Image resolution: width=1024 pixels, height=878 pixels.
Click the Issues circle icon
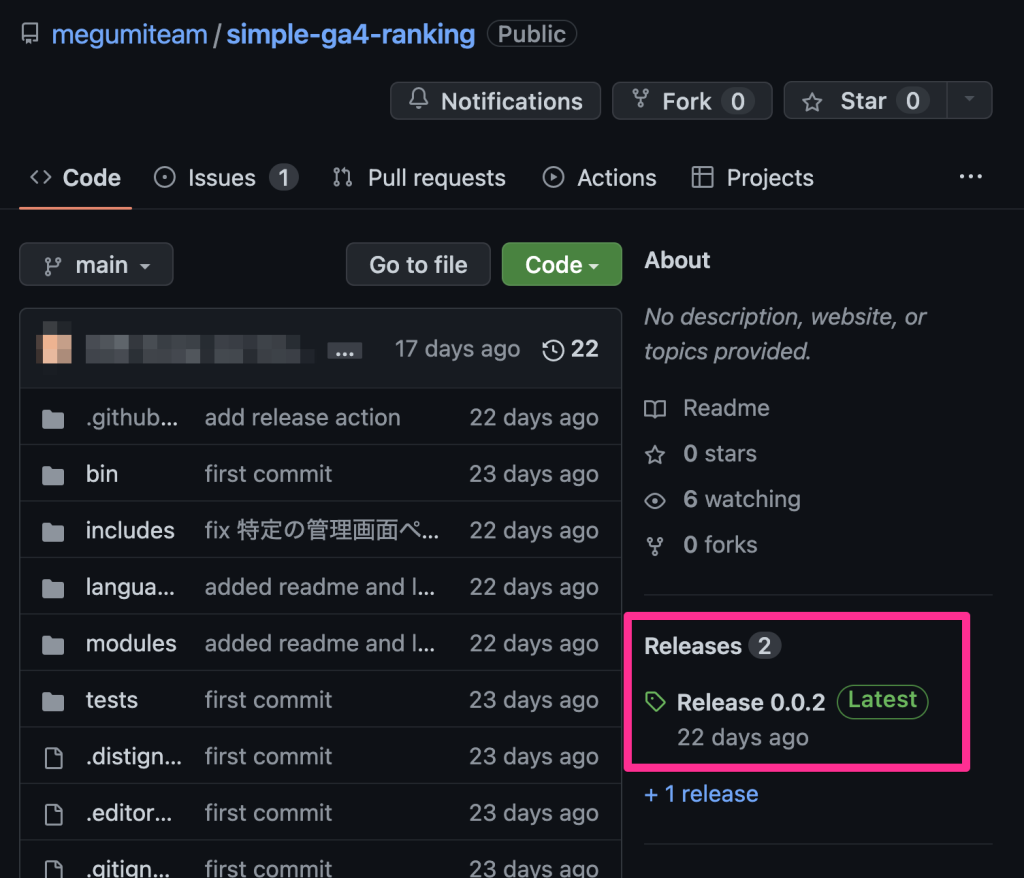tap(165, 178)
